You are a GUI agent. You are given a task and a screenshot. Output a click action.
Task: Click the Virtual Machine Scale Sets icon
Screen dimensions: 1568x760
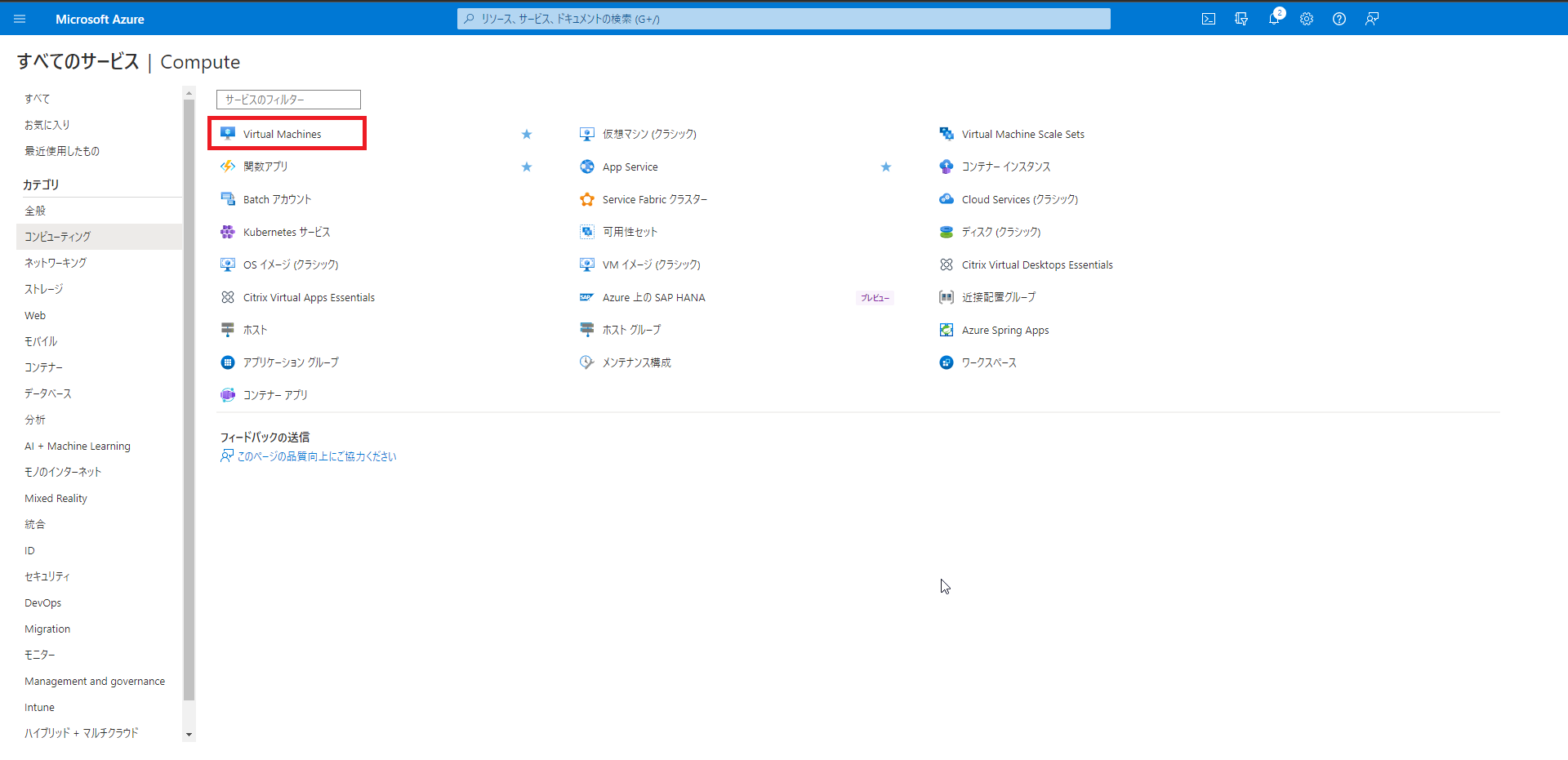click(x=947, y=134)
